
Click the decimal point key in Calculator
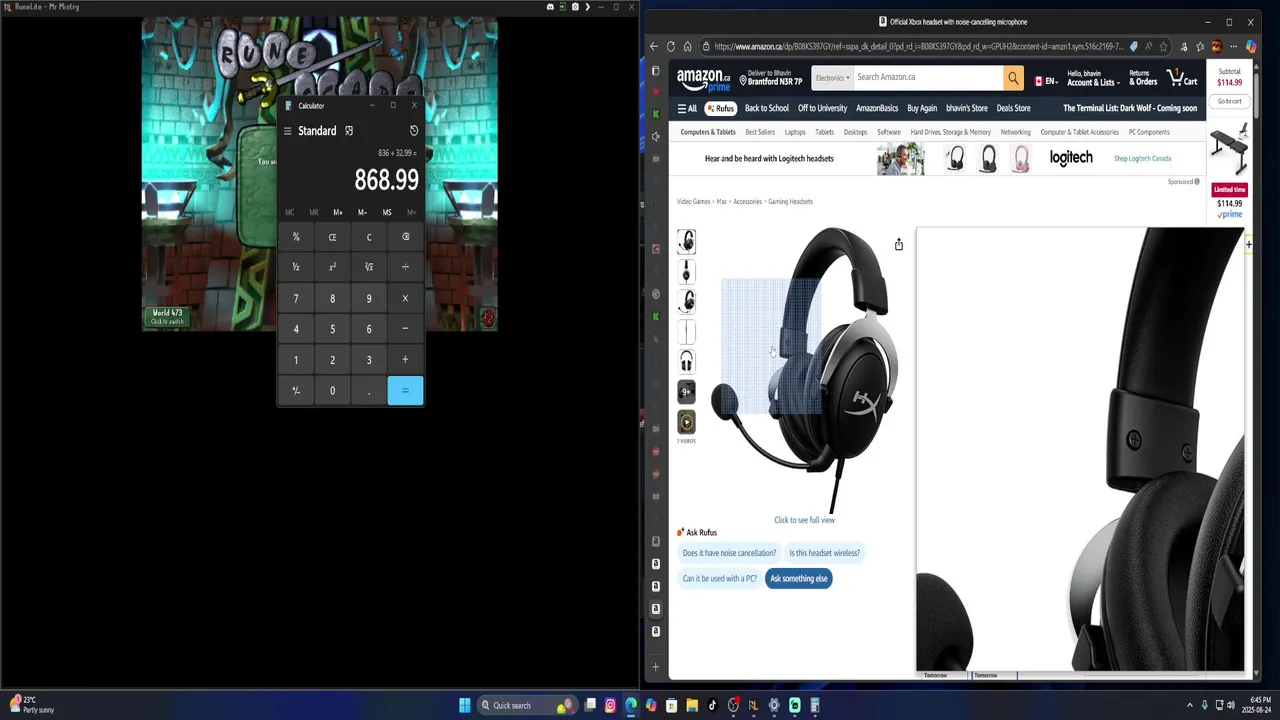click(x=369, y=390)
